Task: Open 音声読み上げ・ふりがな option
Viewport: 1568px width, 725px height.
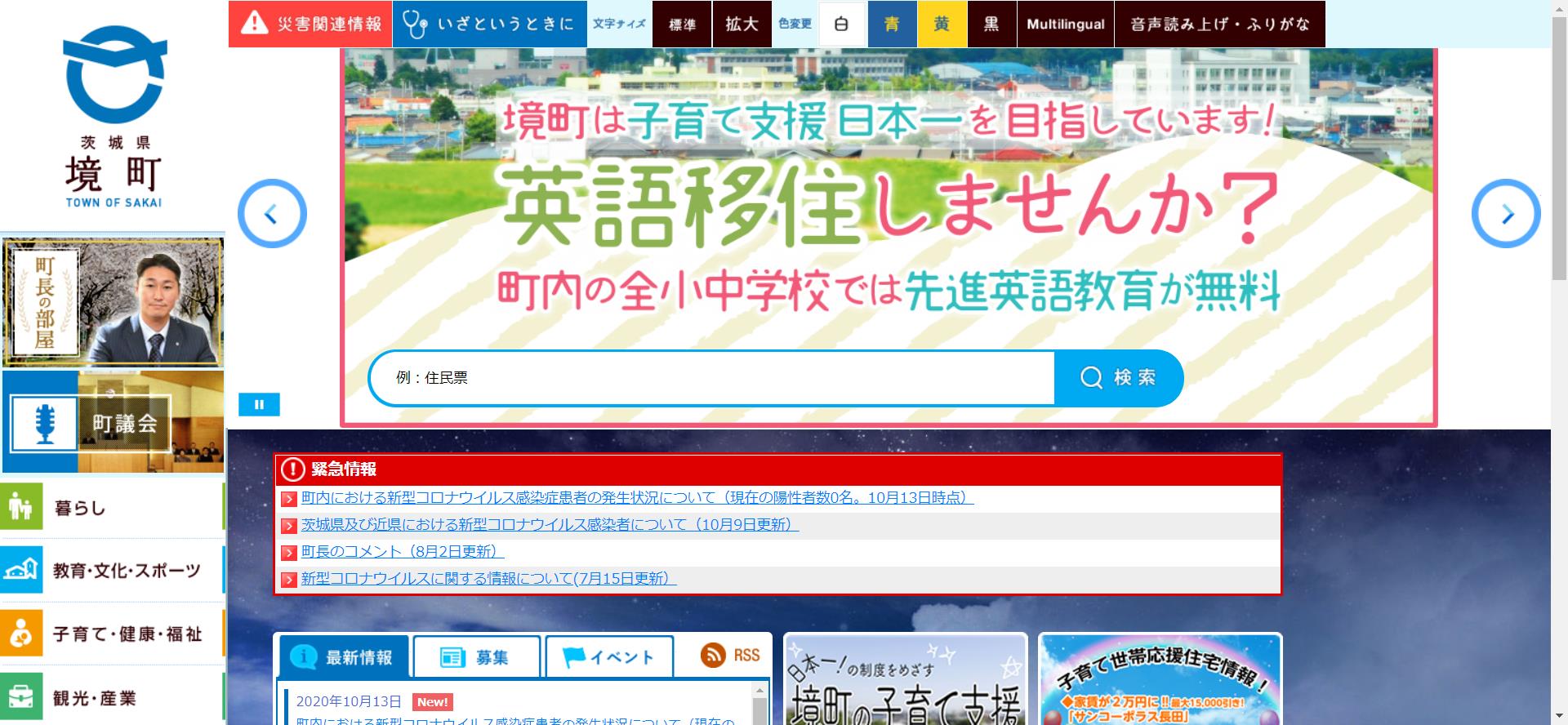Action: [x=1220, y=24]
